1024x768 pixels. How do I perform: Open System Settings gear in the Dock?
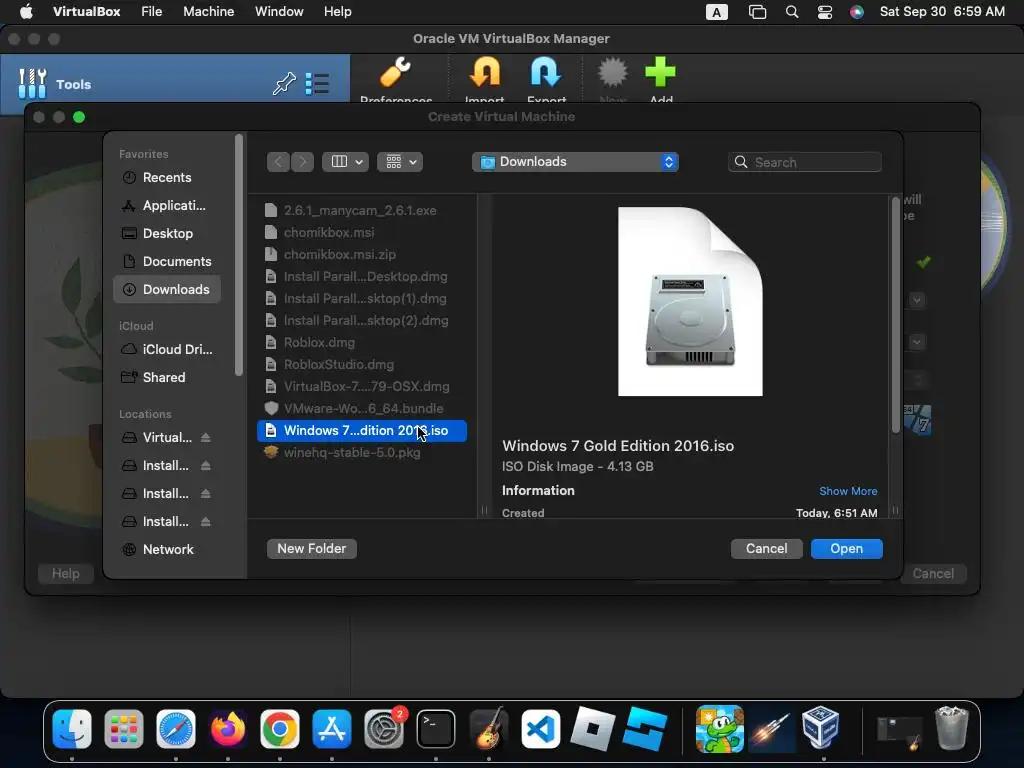pos(384,729)
